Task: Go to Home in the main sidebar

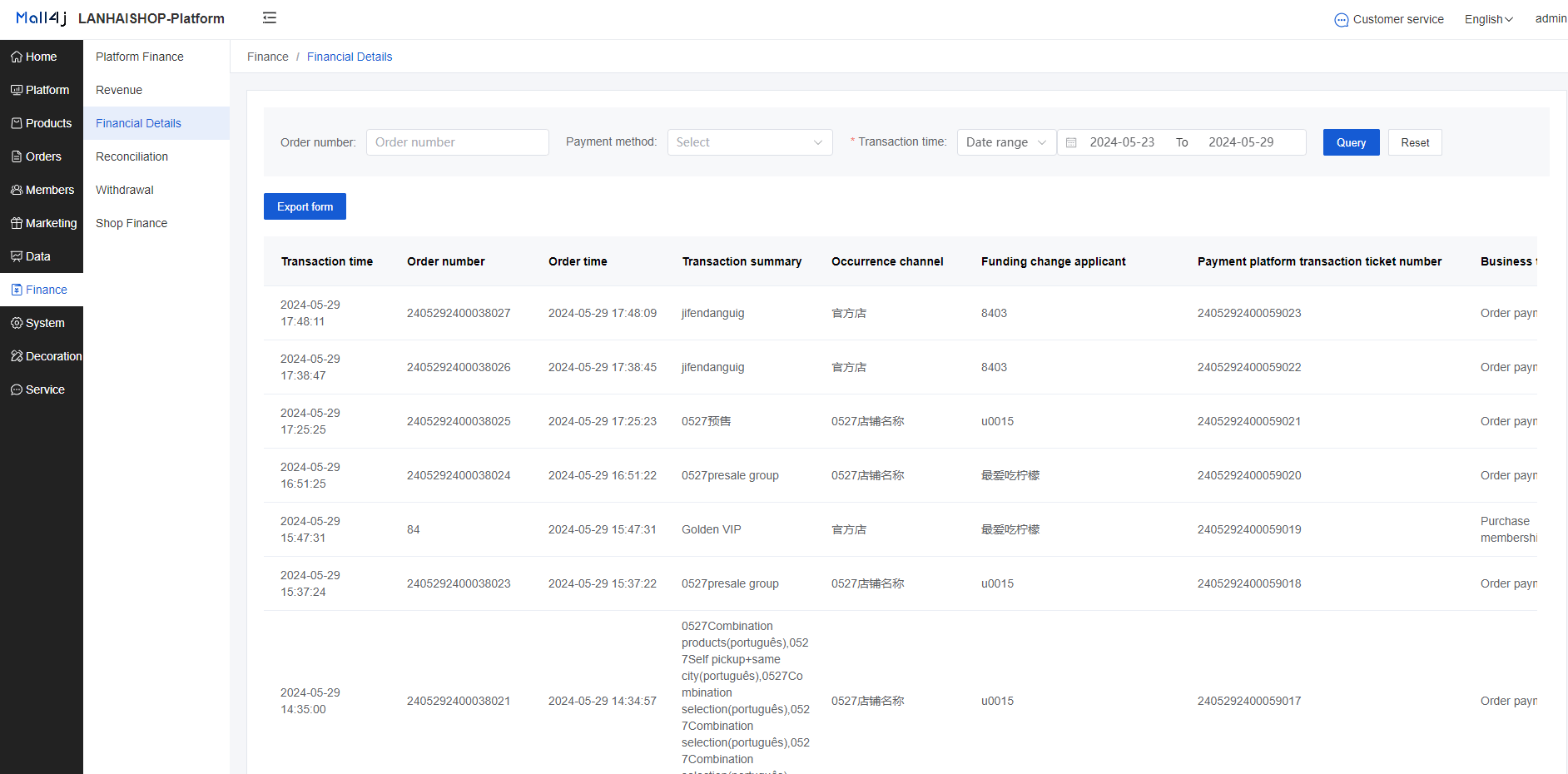Action: coord(41,57)
